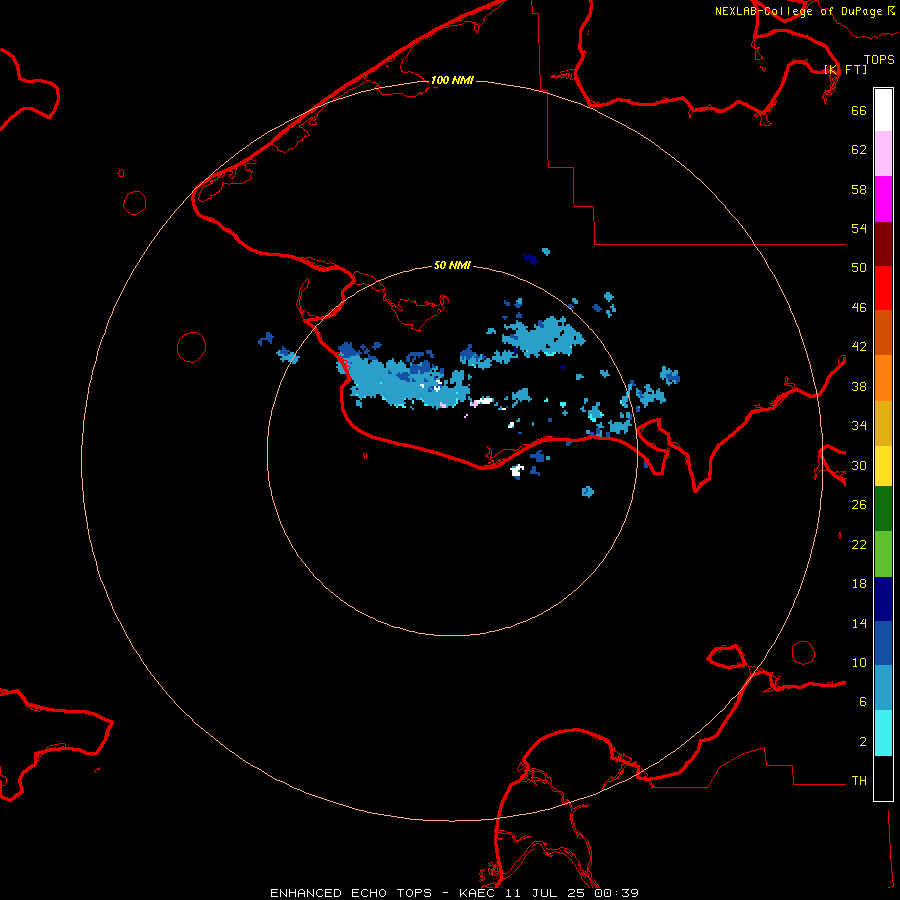Click the legend value 6
Screen dimensions: 900x900
pos(863,701)
